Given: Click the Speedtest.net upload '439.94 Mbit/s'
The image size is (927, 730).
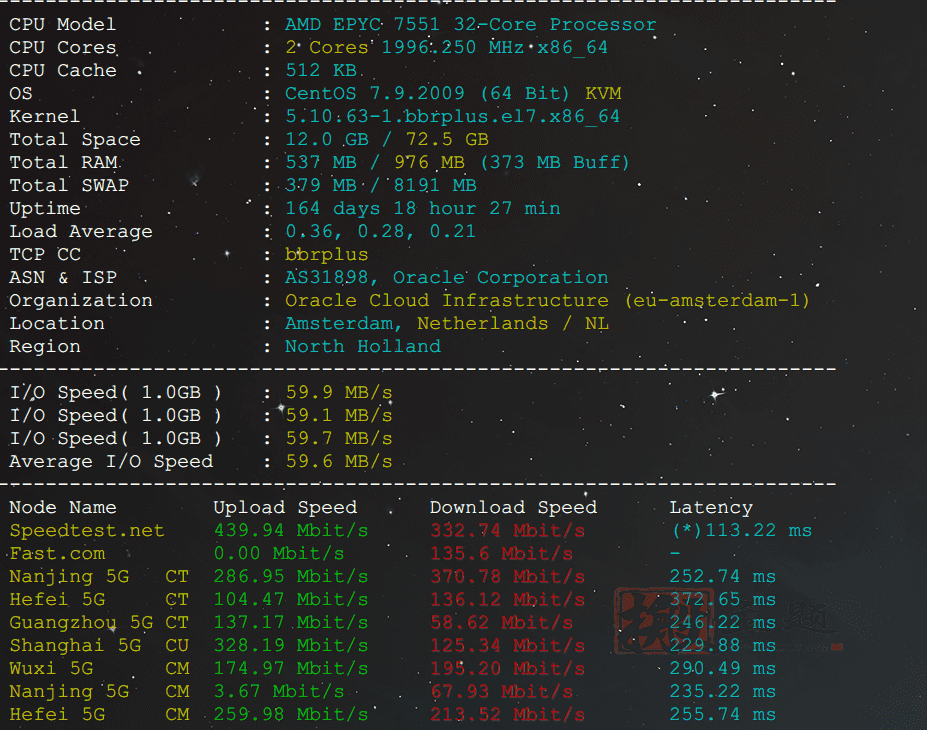Looking at the screenshot, I should (x=291, y=531).
